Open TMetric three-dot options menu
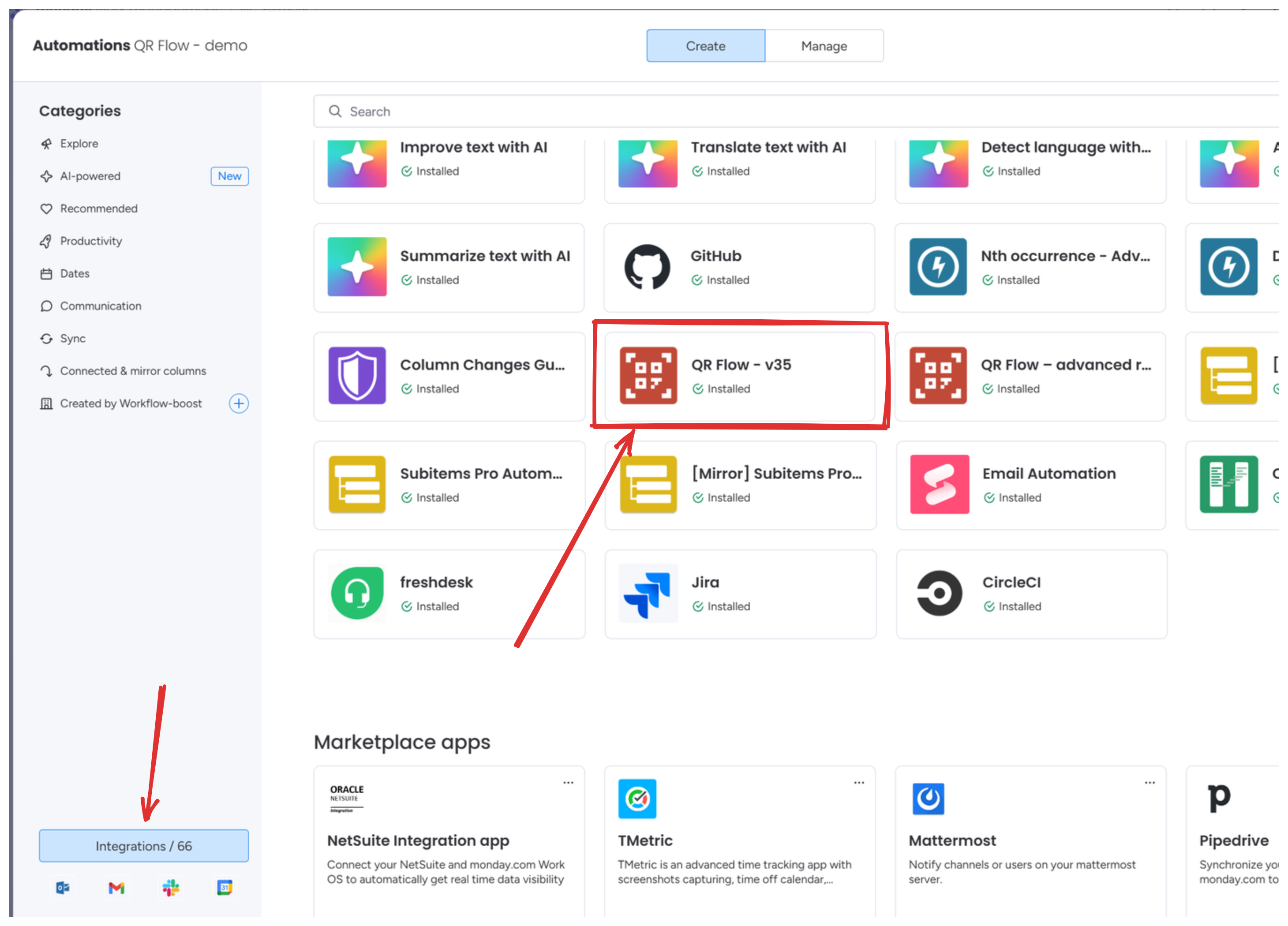Viewport: 1288px width, 926px height. click(859, 782)
